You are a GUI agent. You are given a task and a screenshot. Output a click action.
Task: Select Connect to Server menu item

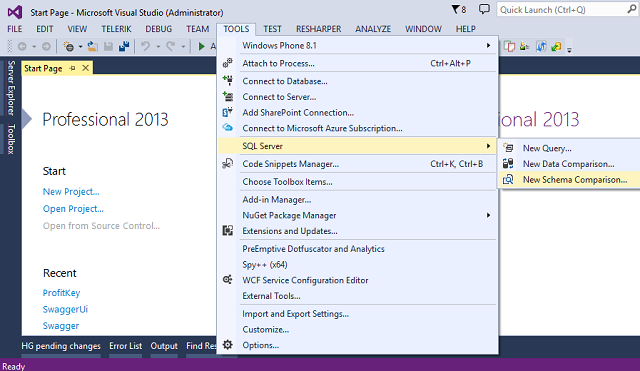358,97
